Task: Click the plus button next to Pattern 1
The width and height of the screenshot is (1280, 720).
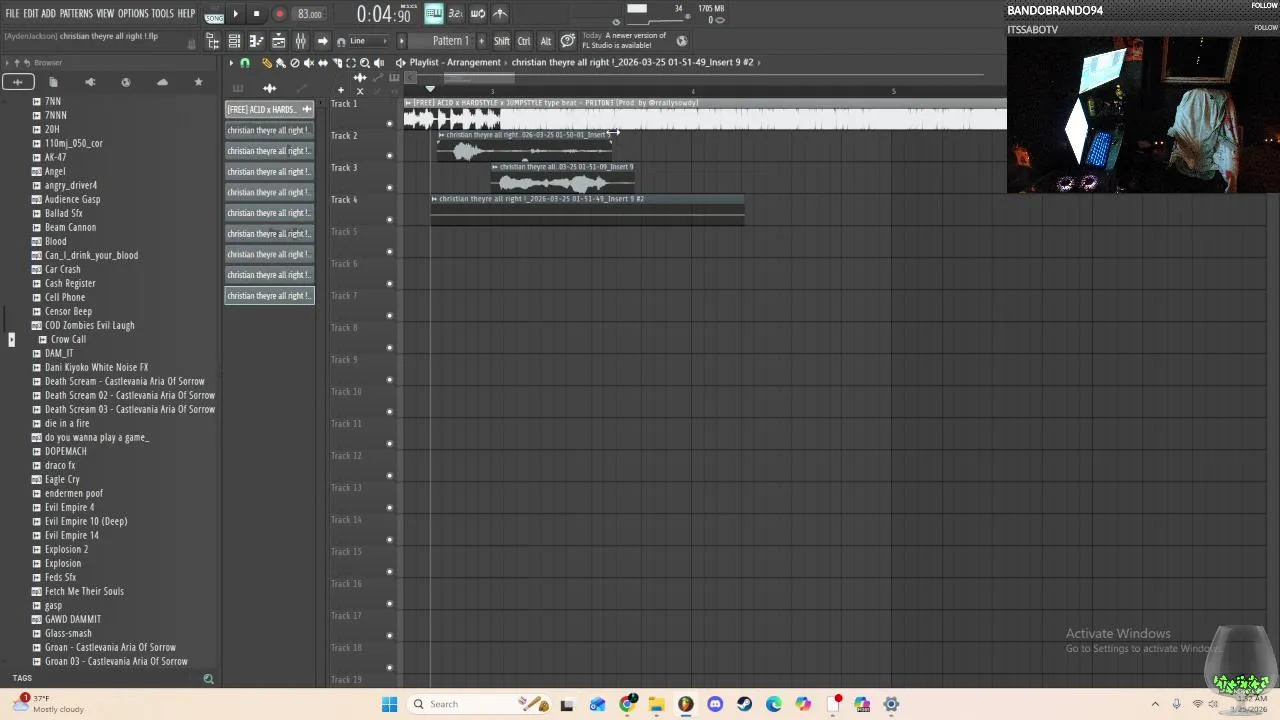Action: (481, 41)
